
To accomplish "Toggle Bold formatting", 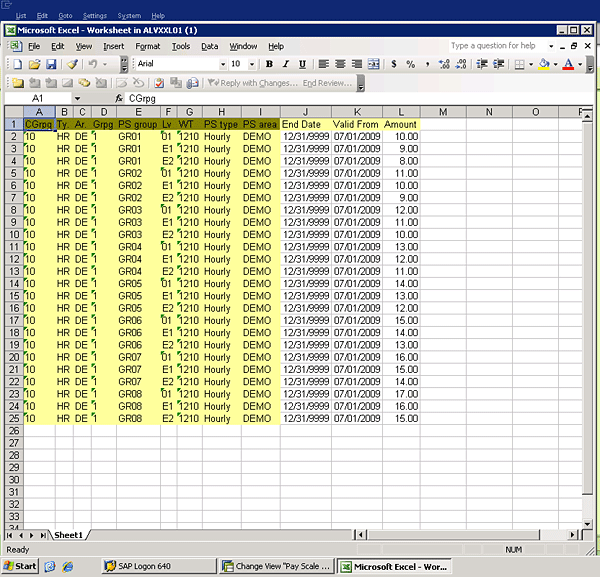I will (x=269, y=64).
